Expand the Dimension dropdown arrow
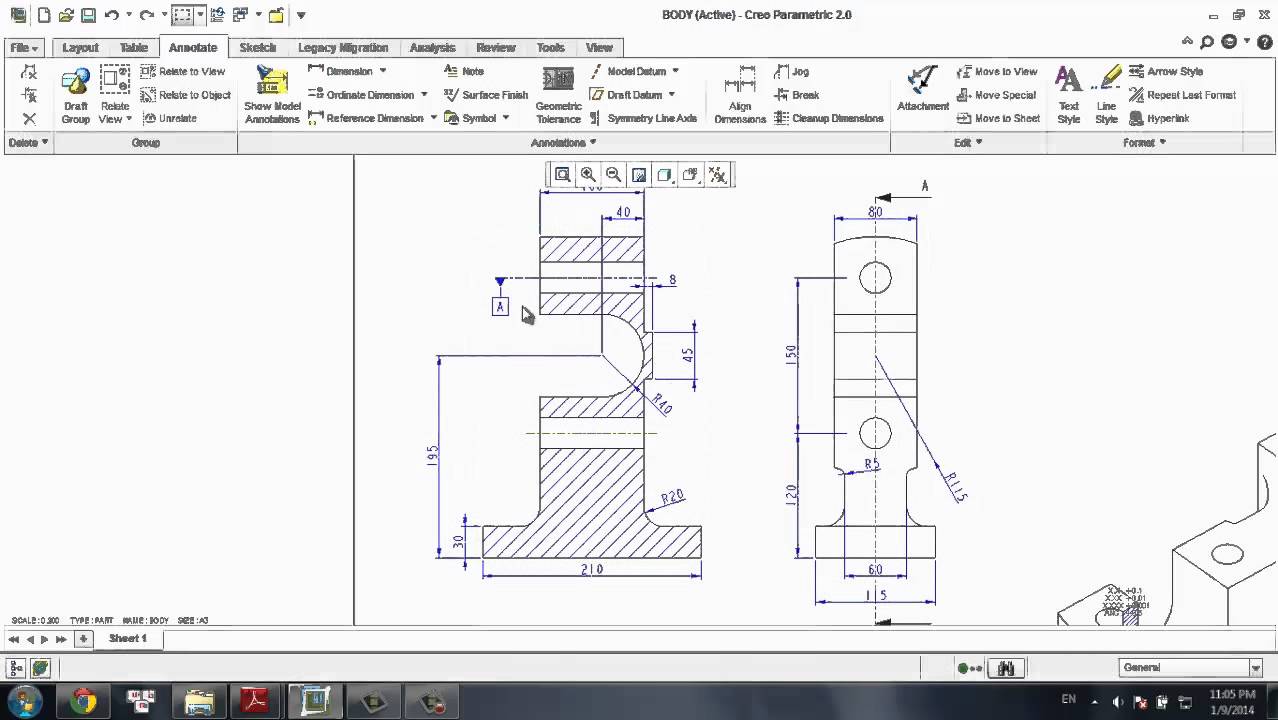The height and width of the screenshot is (720, 1278). pos(383,71)
